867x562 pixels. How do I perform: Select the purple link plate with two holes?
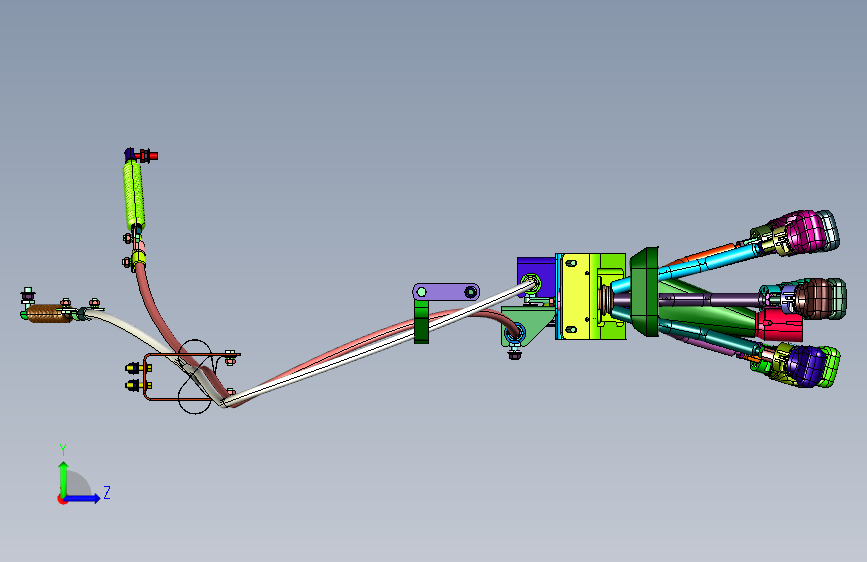(x=446, y=292)
